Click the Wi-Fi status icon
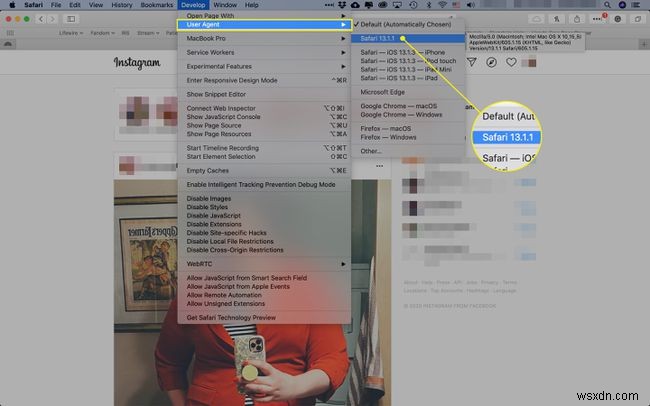Image resolution: width=650 pixels, height=406 pixels. click(442, 5)
